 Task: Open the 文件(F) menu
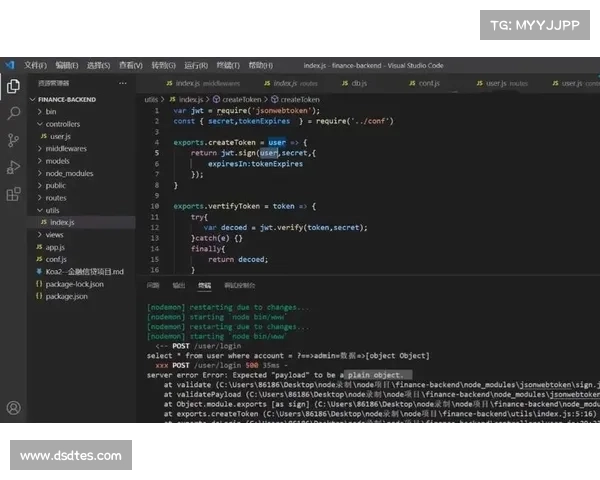tap(36, 65)
